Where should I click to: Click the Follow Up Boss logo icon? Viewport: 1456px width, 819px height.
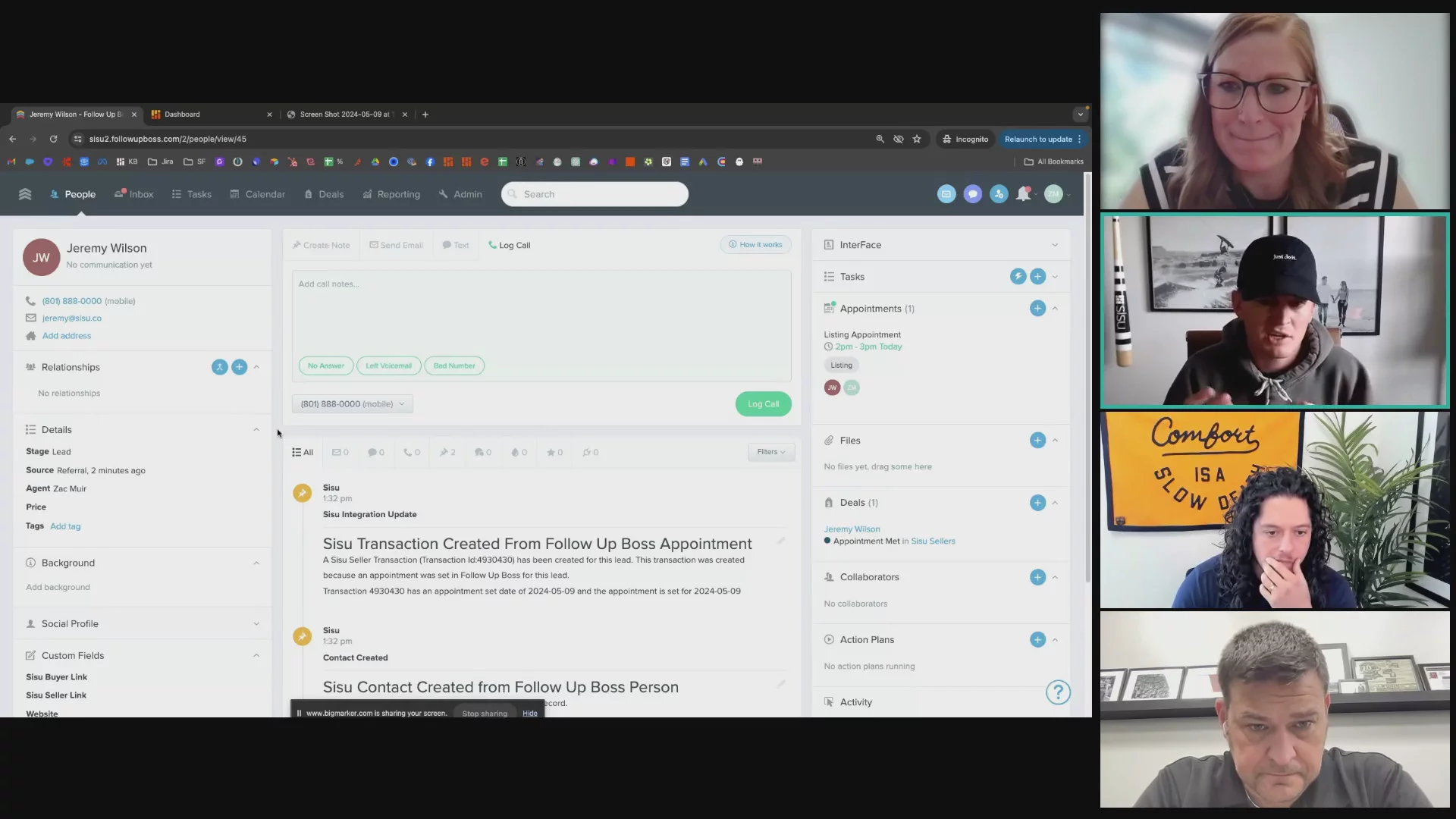25,194
